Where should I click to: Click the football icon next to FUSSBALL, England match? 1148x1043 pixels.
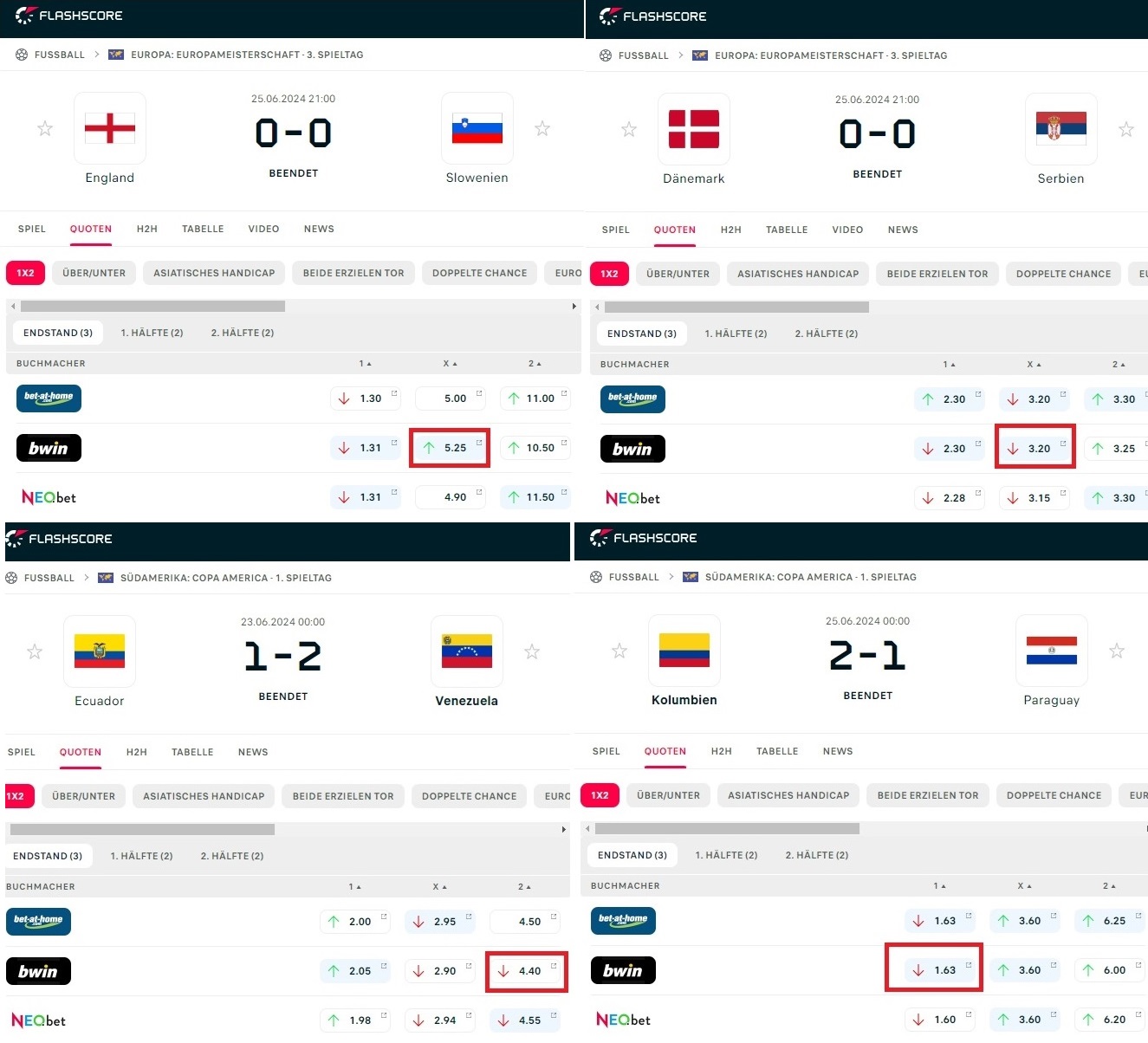point(22,55)
